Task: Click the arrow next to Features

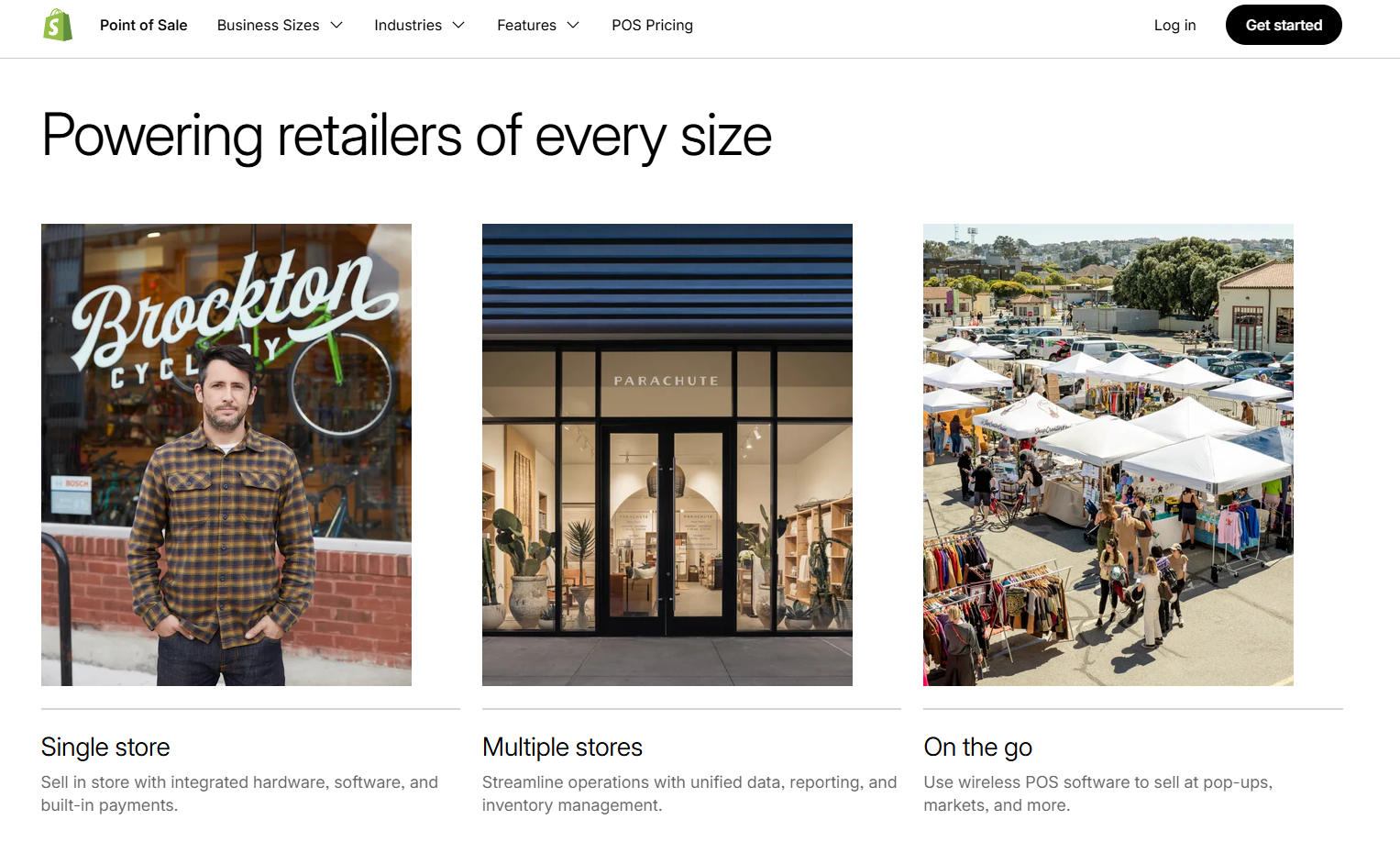Action: point(573,25)
